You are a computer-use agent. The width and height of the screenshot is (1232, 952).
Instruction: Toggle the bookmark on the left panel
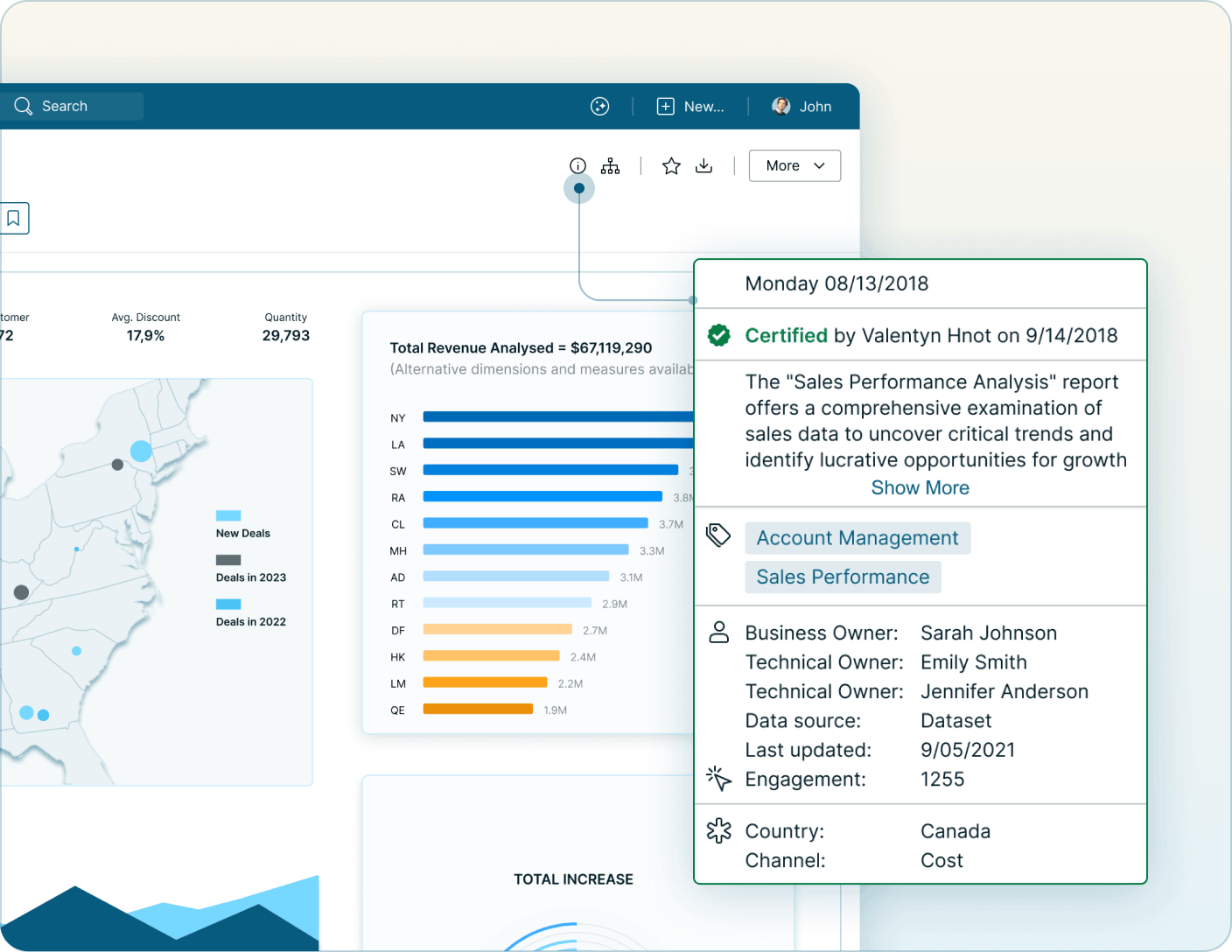pos(12,218)
